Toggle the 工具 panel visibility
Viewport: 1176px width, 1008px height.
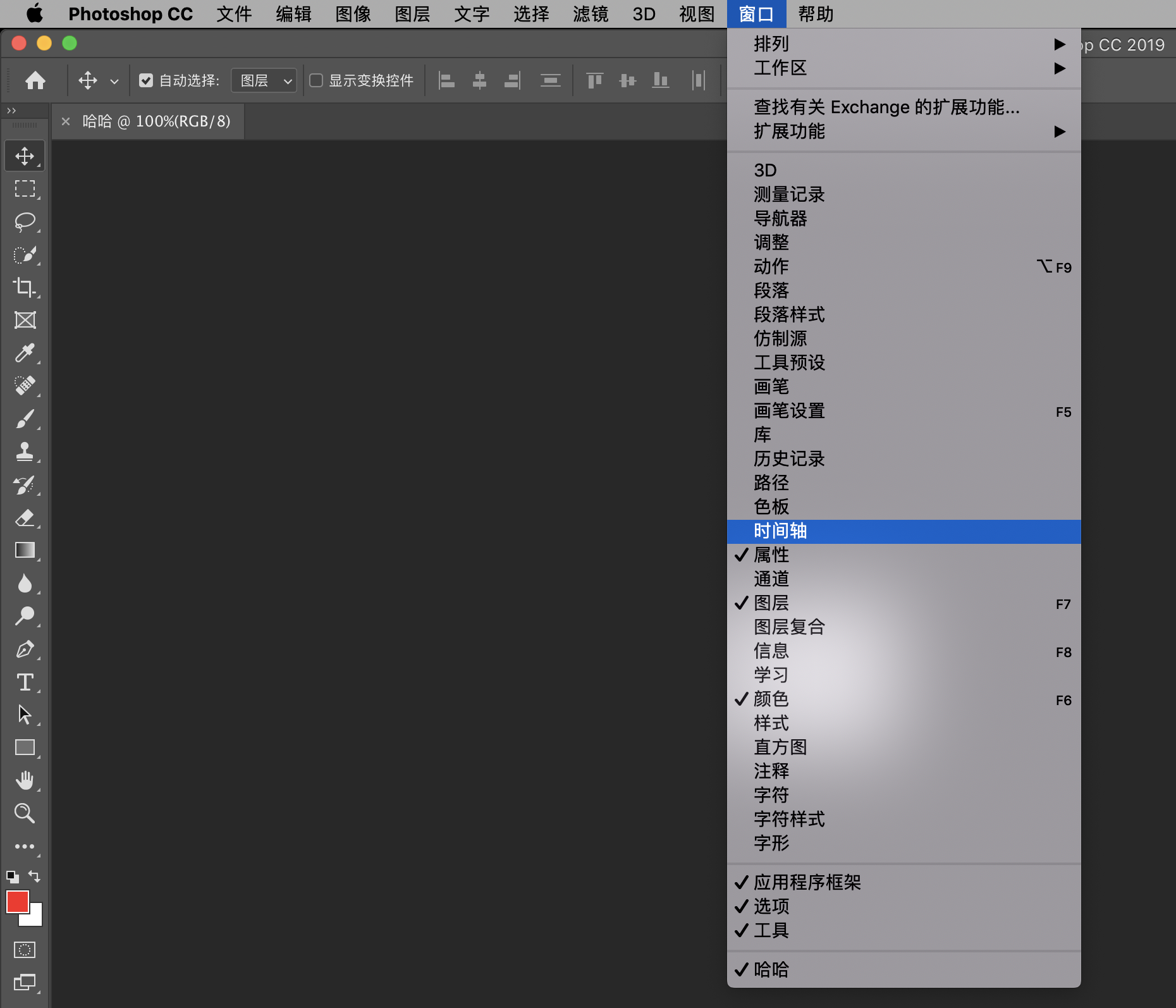(x=904, y=930)
